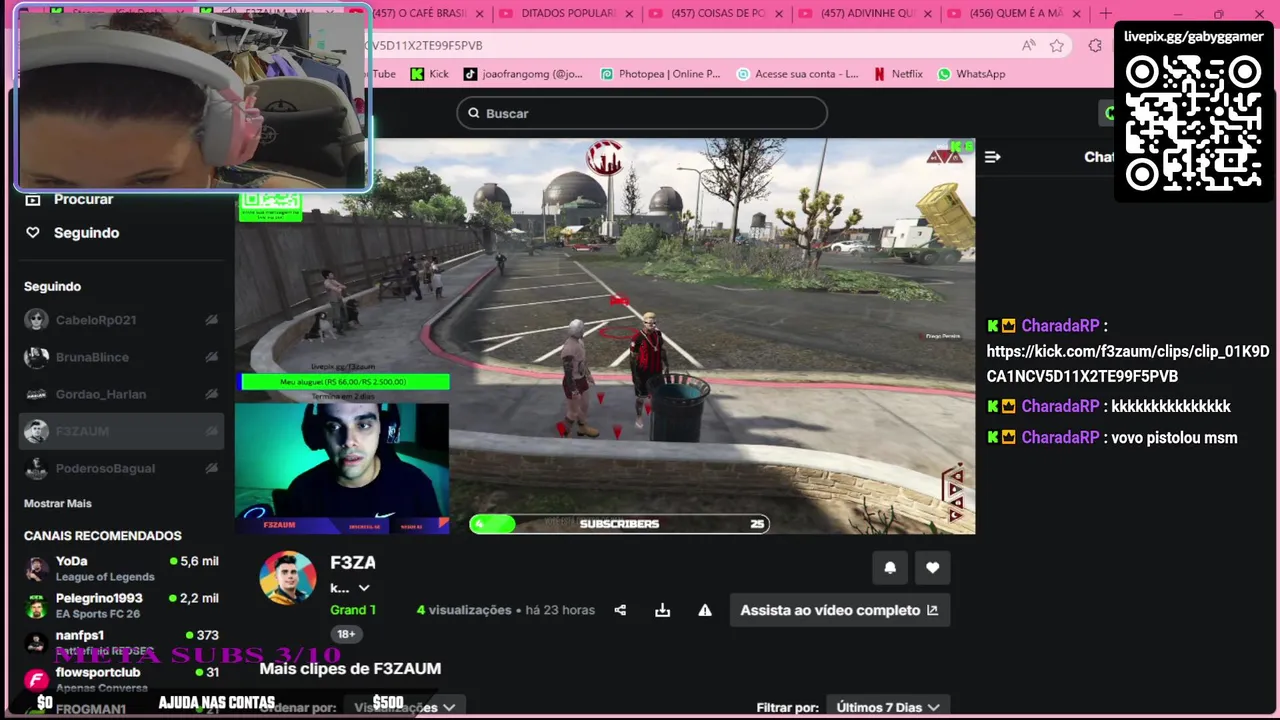Viewport: 1280px width, 720px height.
Task: Share the clip via share icon
Action: coord(620,610)
